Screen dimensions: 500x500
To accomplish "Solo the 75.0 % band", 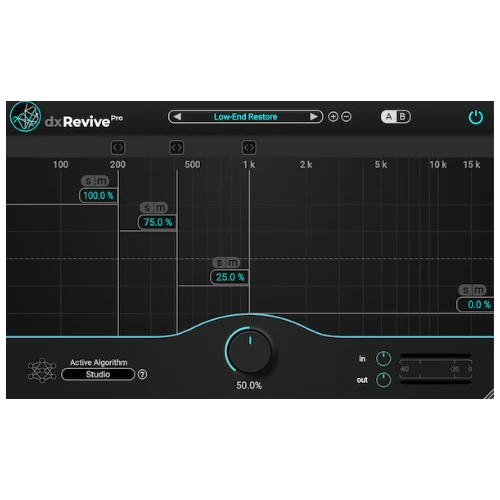I will (x=147, y=208).
